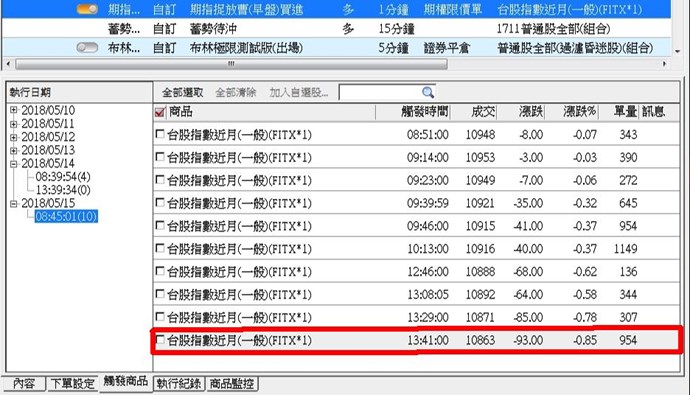Check the box for the 09:23:00 row
690x395 pixels.
coord(160,180)
